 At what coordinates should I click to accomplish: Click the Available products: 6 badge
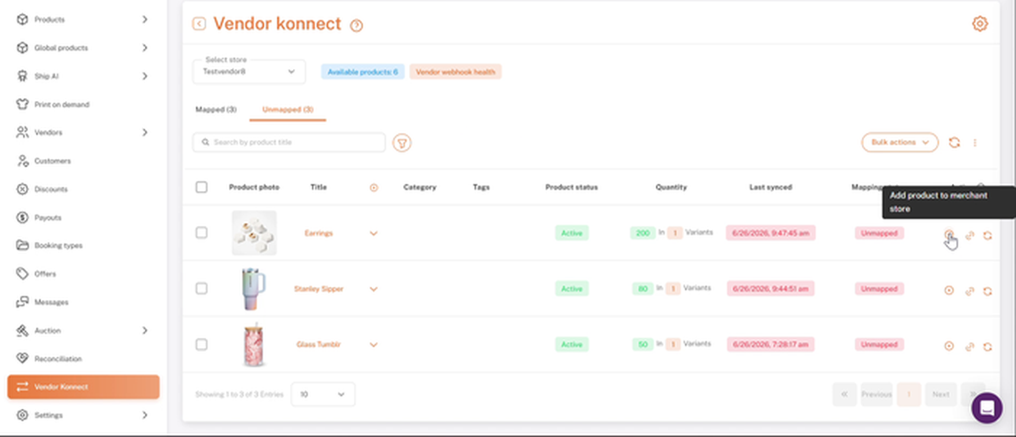363,72
